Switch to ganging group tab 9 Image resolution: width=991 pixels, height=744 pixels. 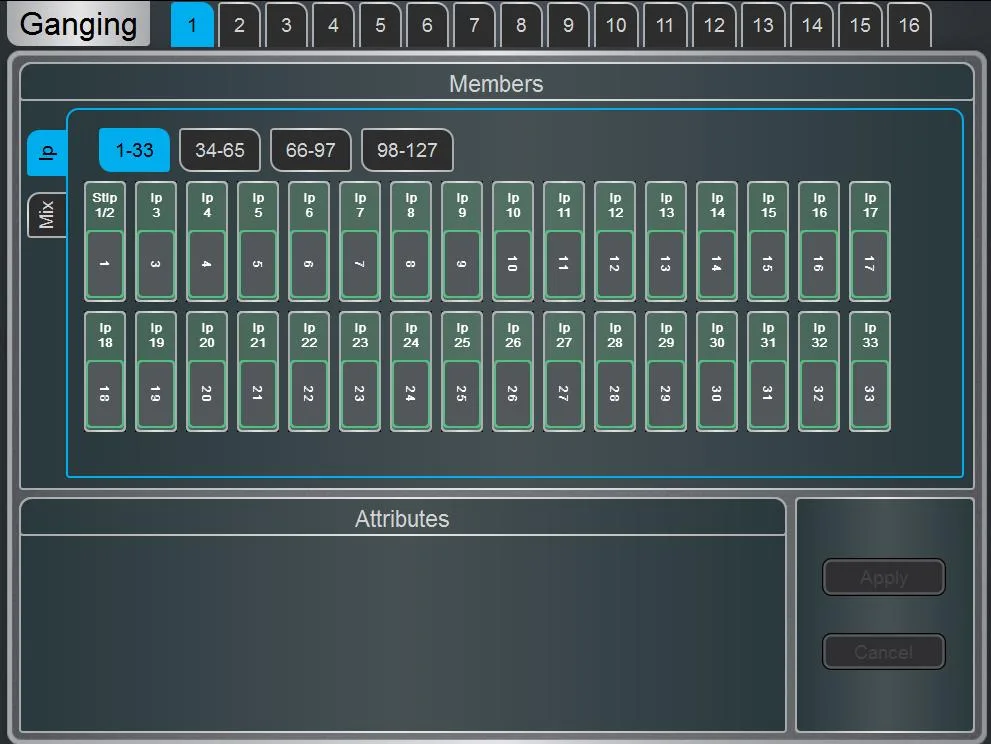[x=568, y=25]
